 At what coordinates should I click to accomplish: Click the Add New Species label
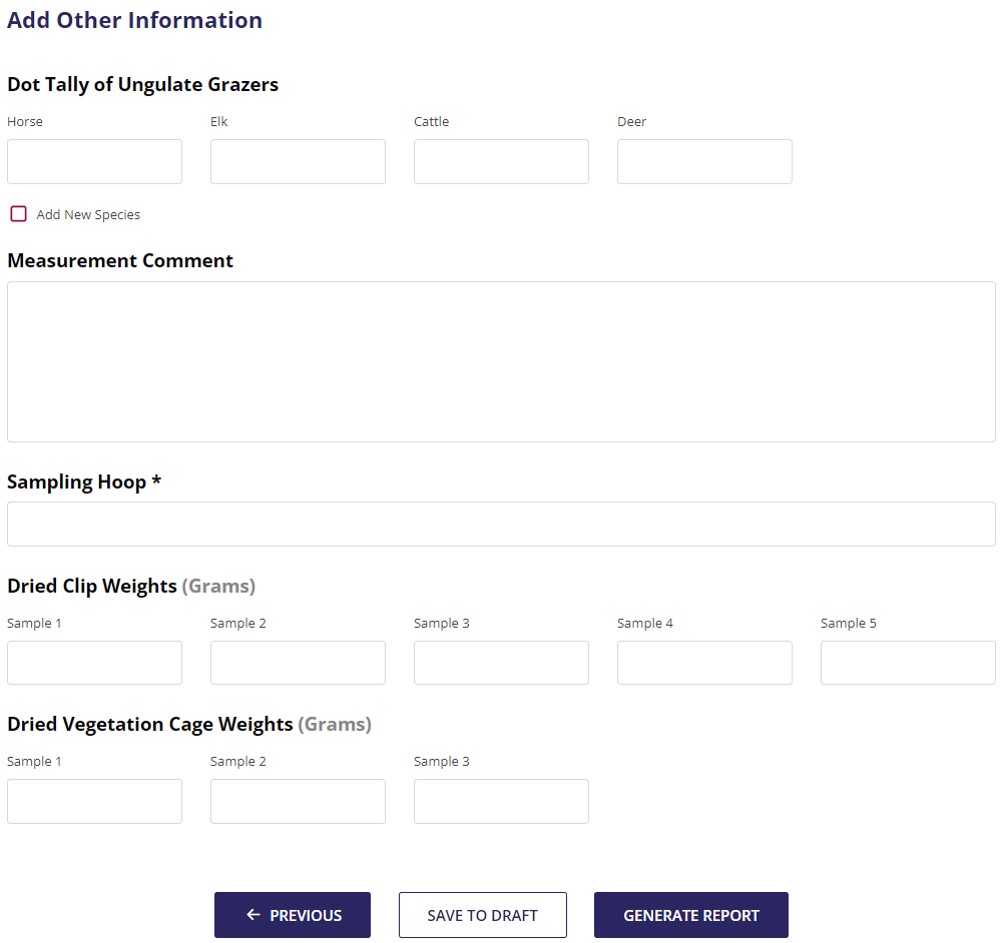point(88,215)
